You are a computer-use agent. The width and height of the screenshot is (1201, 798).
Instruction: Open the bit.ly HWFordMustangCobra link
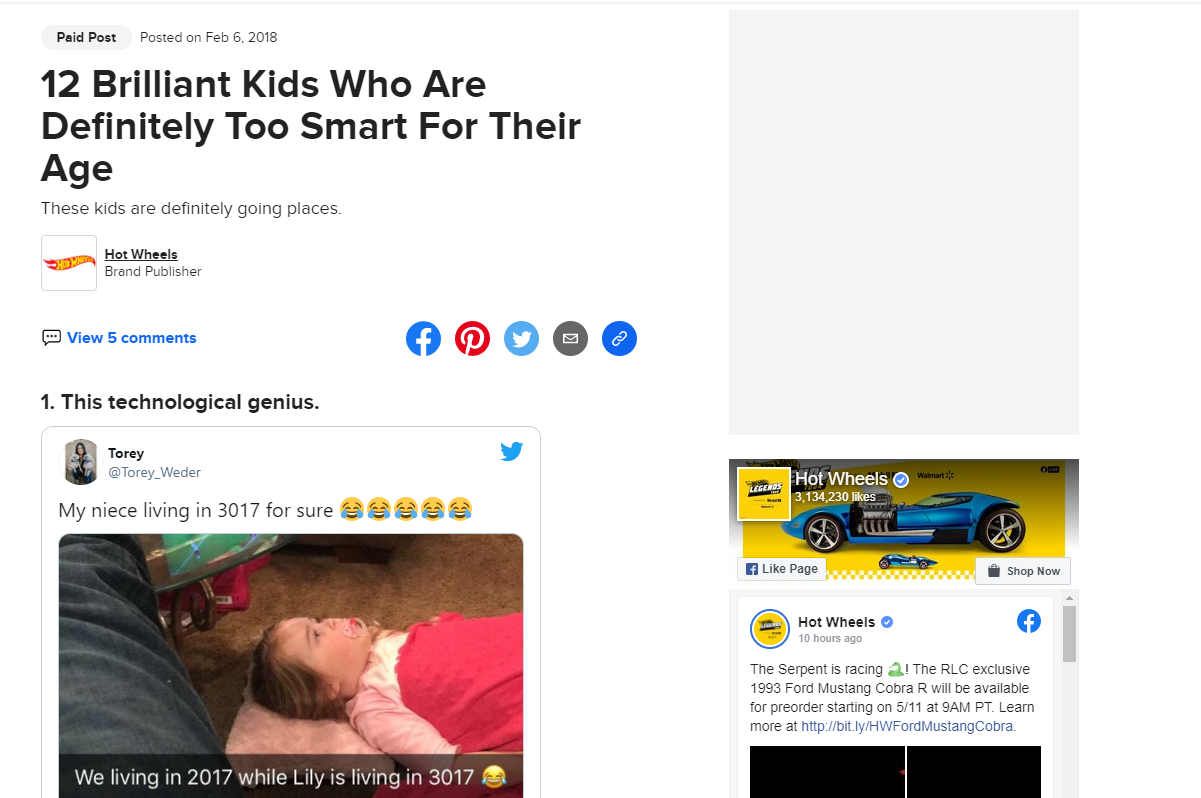[x=907, y=726]
